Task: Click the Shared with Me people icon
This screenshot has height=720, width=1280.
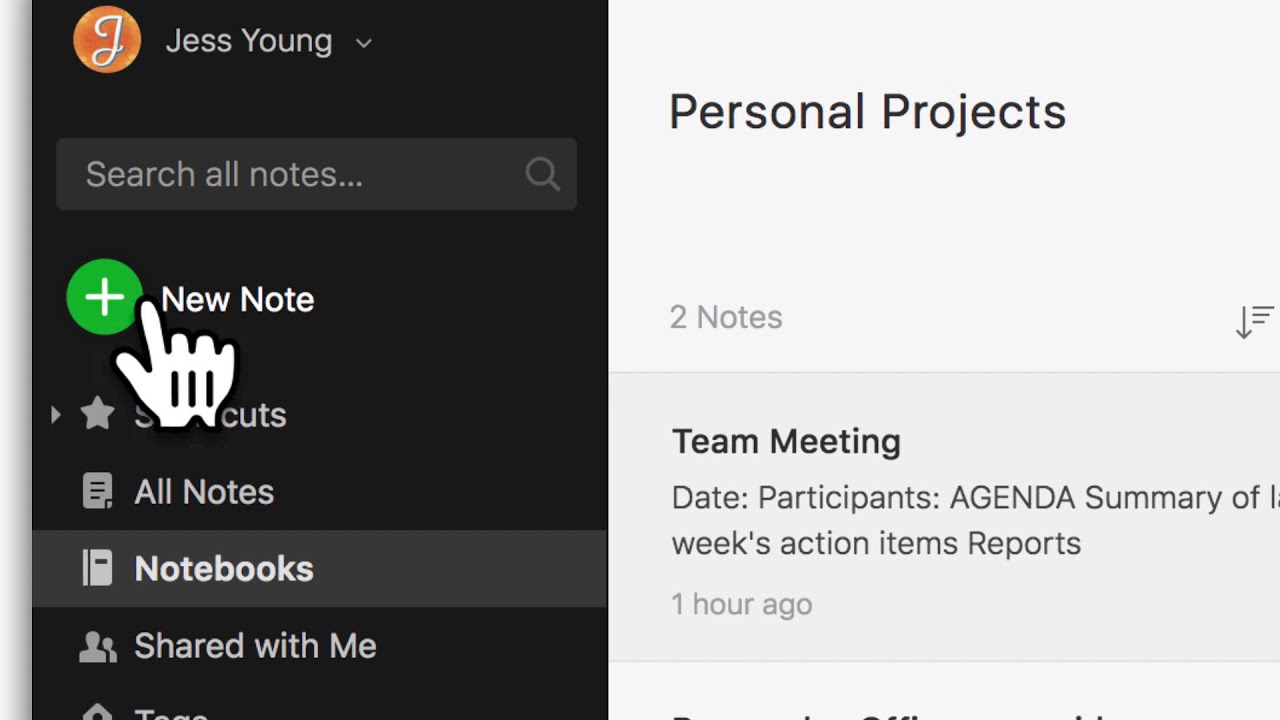Action: coord(97,646)
